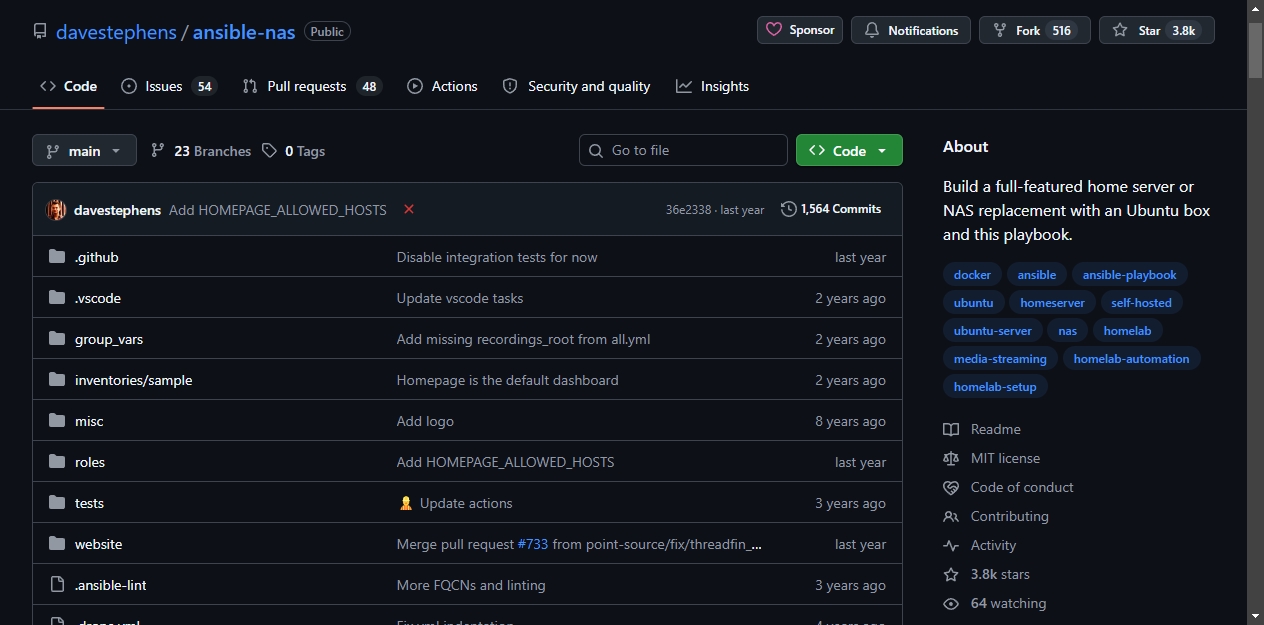Open the inventories/sample folder
This screenshot has height=625, width=1264.
(x=133, y=380)
